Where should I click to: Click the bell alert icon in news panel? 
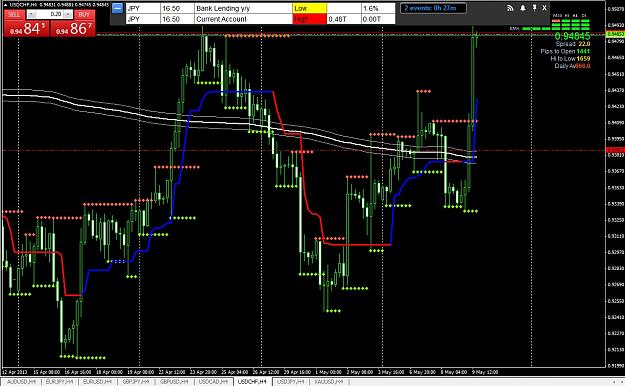click(x=523, y=8)
